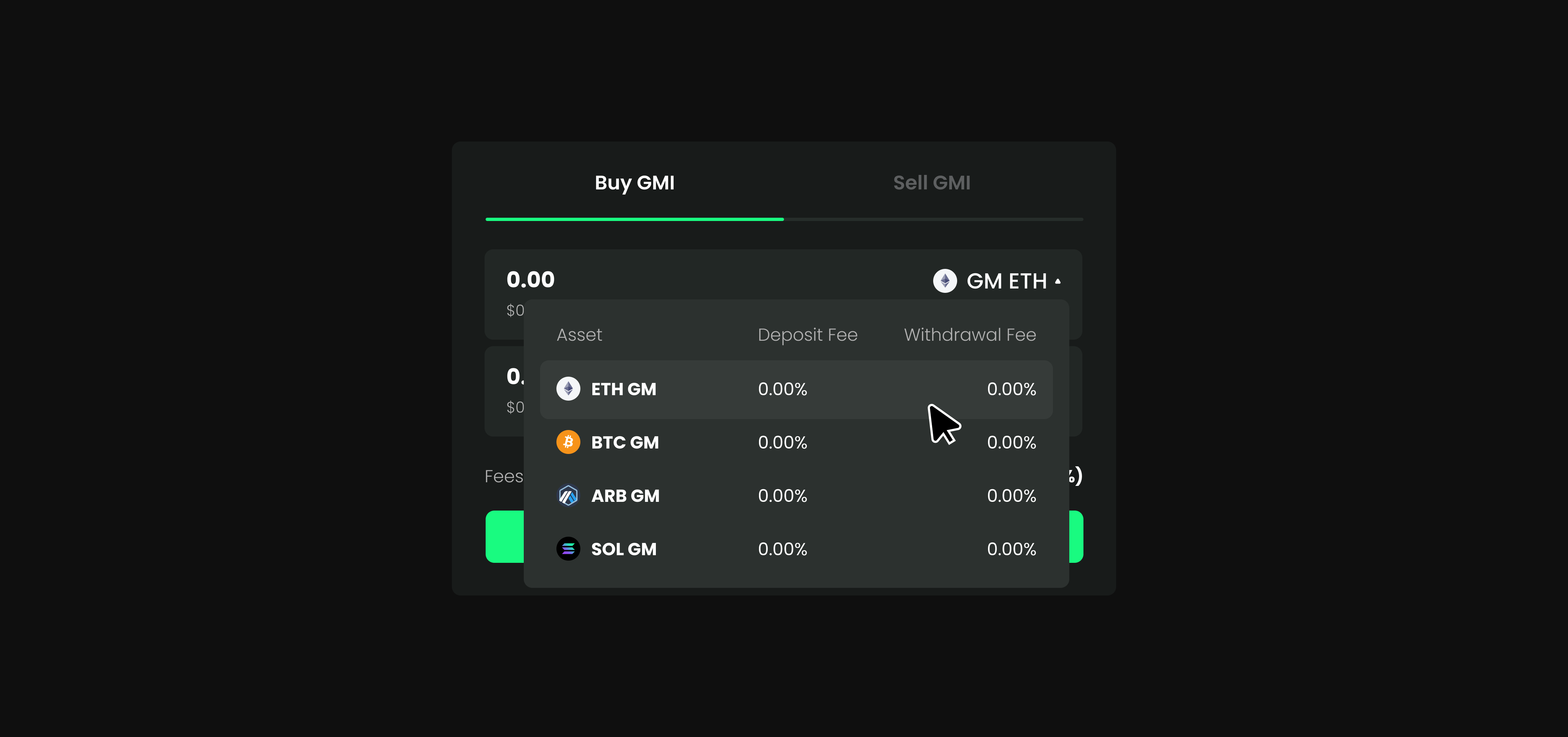
Task: Select the Buy GMI tab
Action: (634, 183)
